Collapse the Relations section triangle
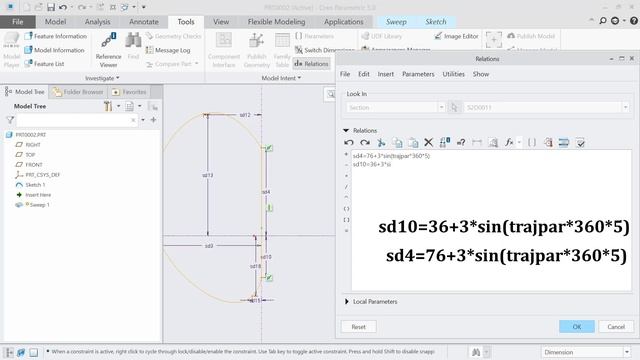 [x=346, y=131]
